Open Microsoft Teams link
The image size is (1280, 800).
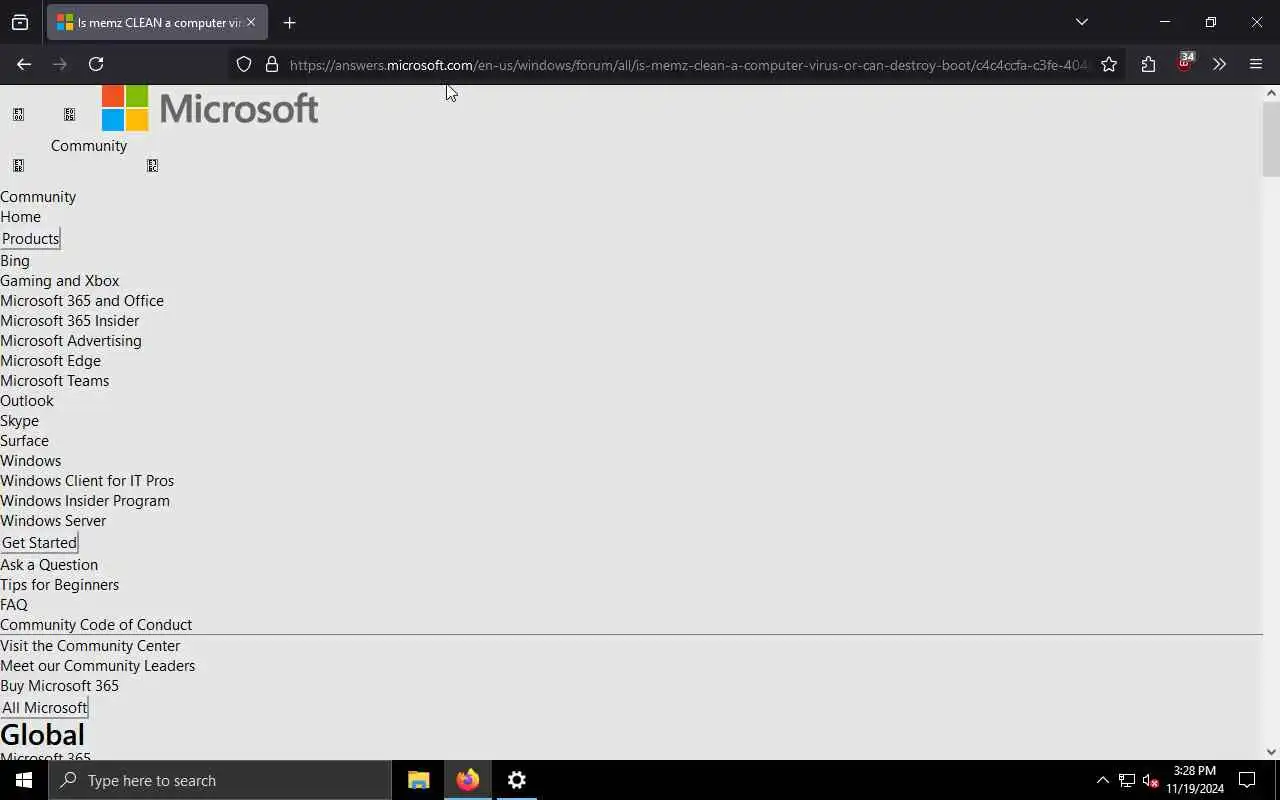[x=55, y=381]
